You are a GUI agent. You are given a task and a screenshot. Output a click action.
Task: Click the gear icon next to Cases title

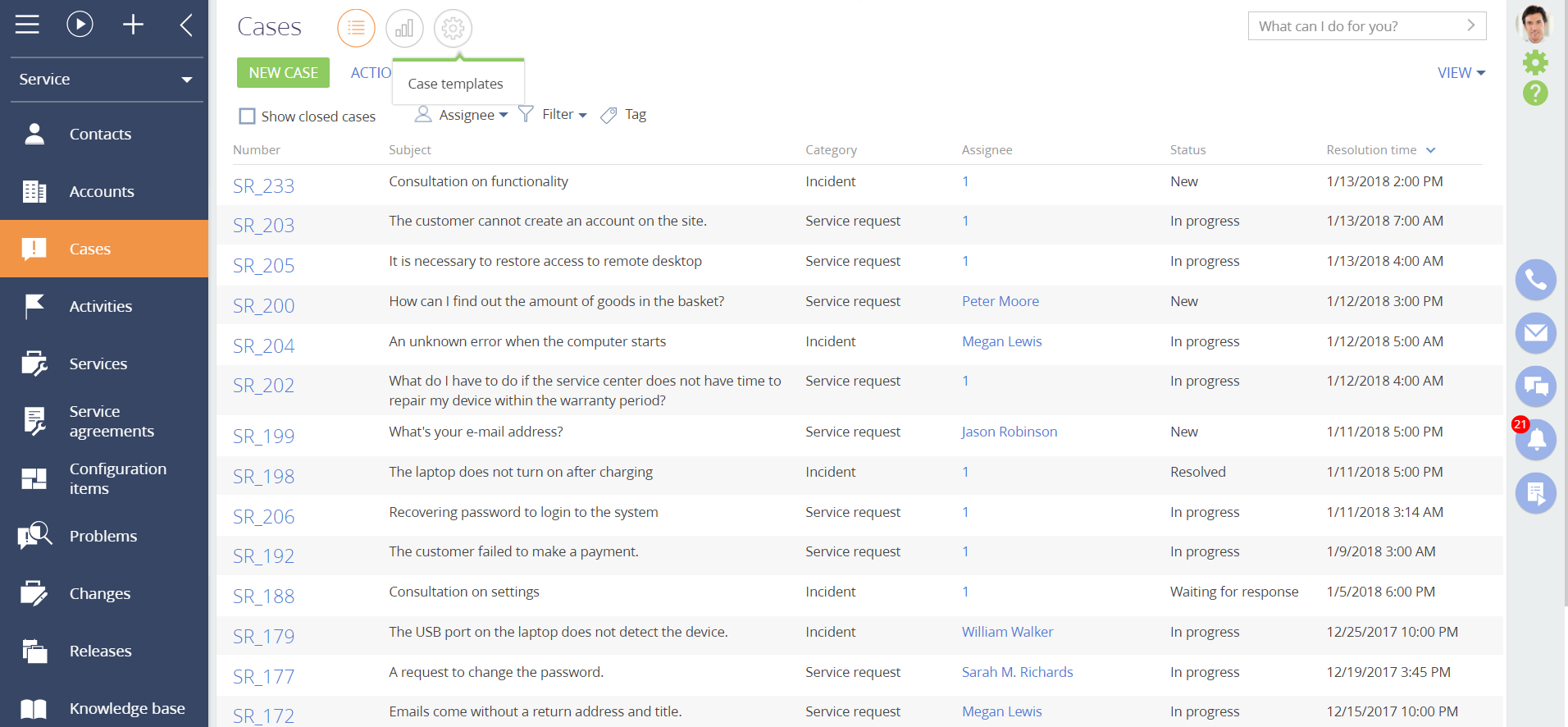click(x=453, y=29)
